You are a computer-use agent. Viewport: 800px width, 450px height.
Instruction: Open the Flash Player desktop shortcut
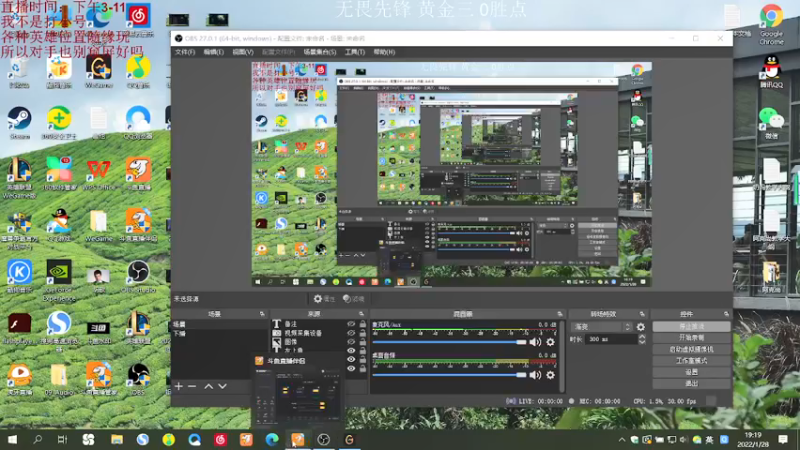[19, 328]
